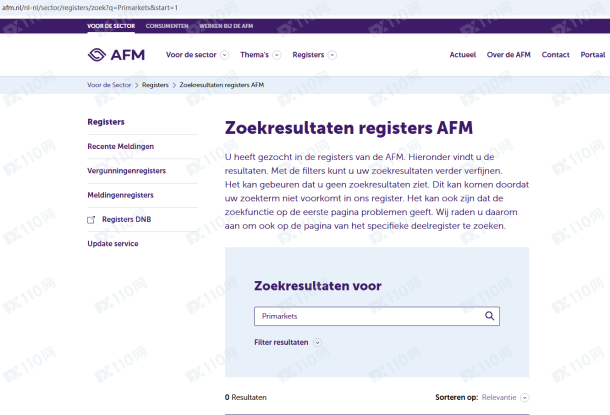The width and height of the screenshot is (610, 415).
Task: Click the Sorteren op label
Action: (x=456, y=397)
